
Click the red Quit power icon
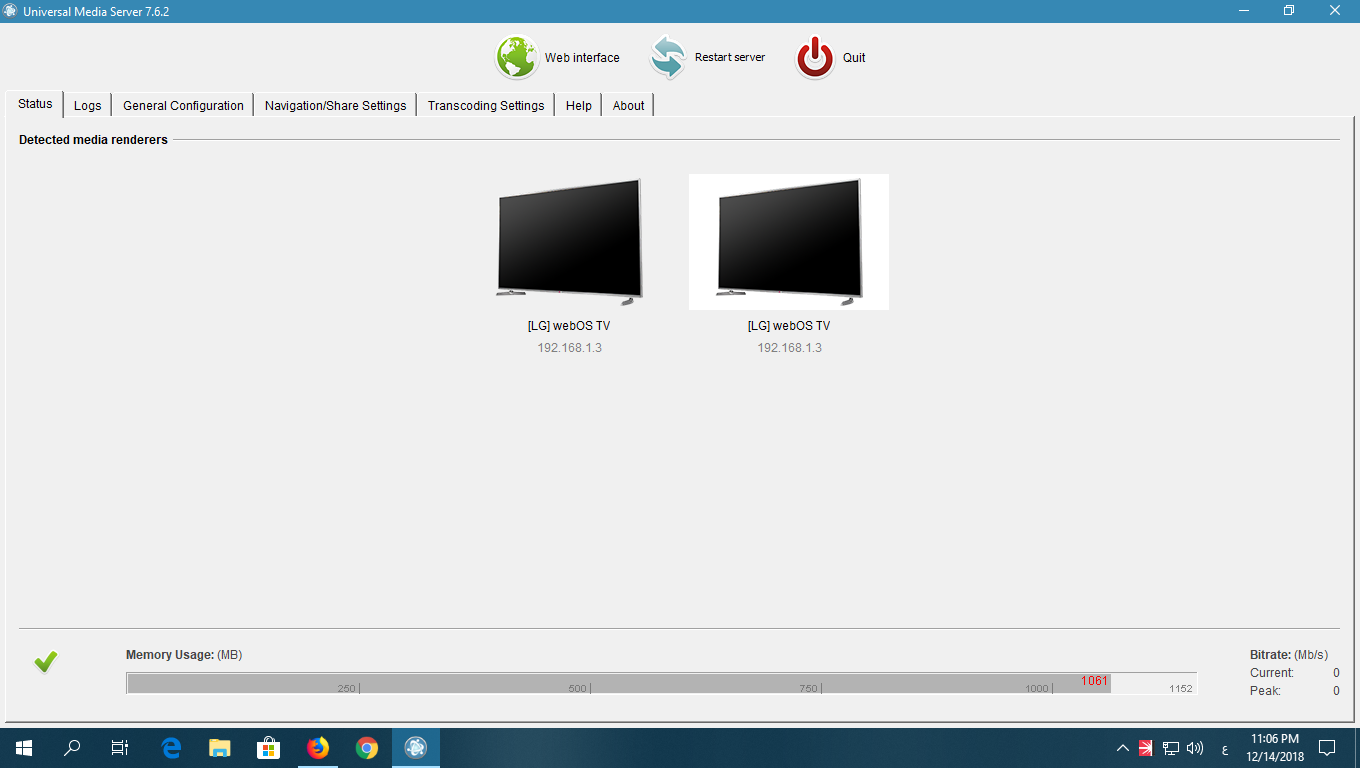tap(815, 57)
